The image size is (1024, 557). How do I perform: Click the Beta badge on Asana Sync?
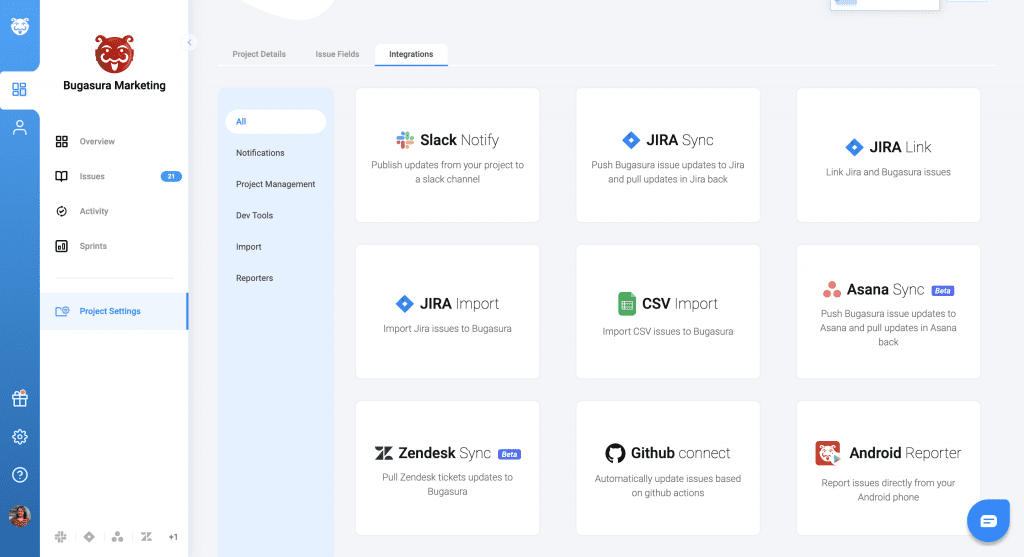943,291
